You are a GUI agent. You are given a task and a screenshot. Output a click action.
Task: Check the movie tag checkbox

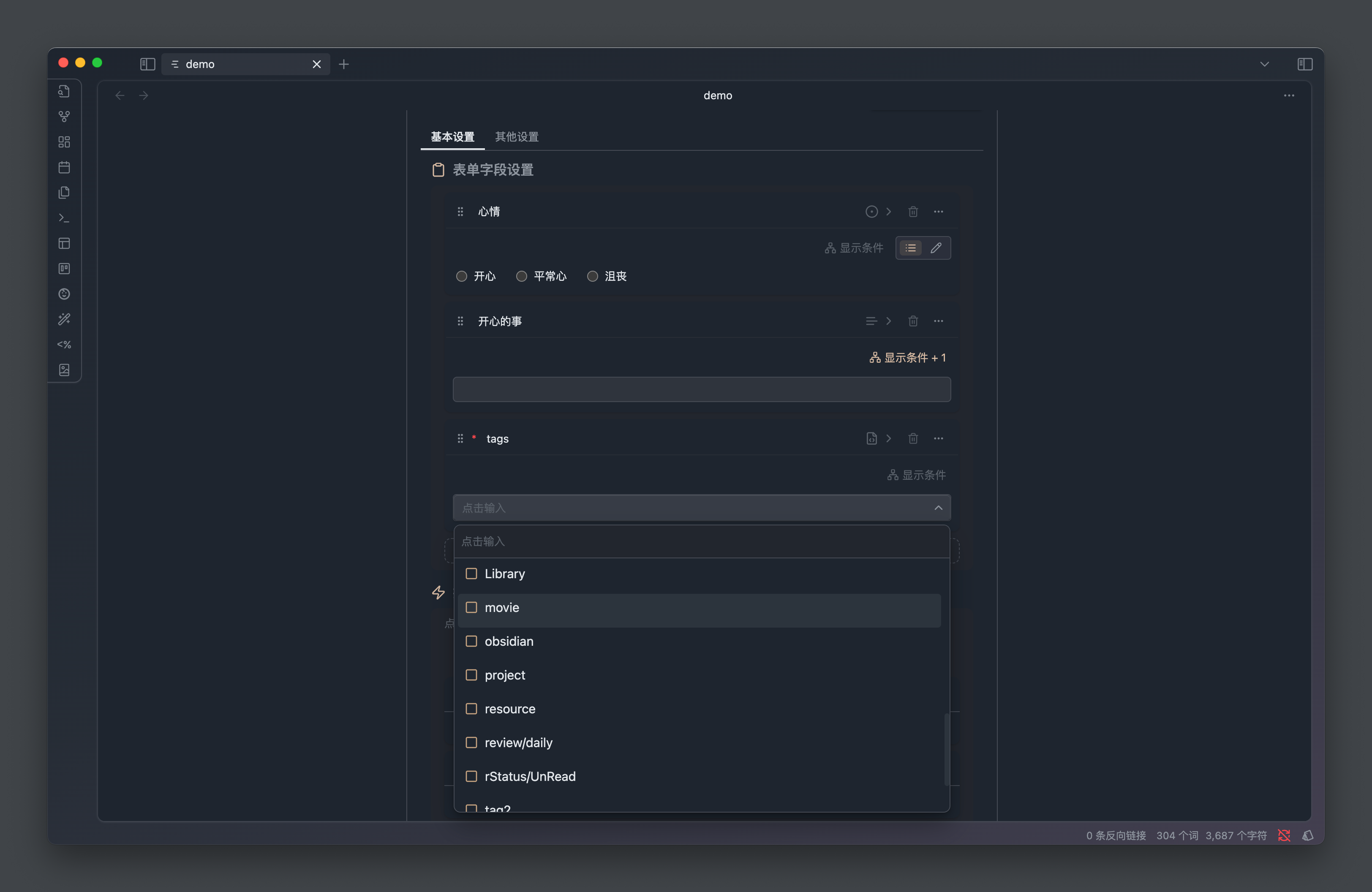pos(471,607)
